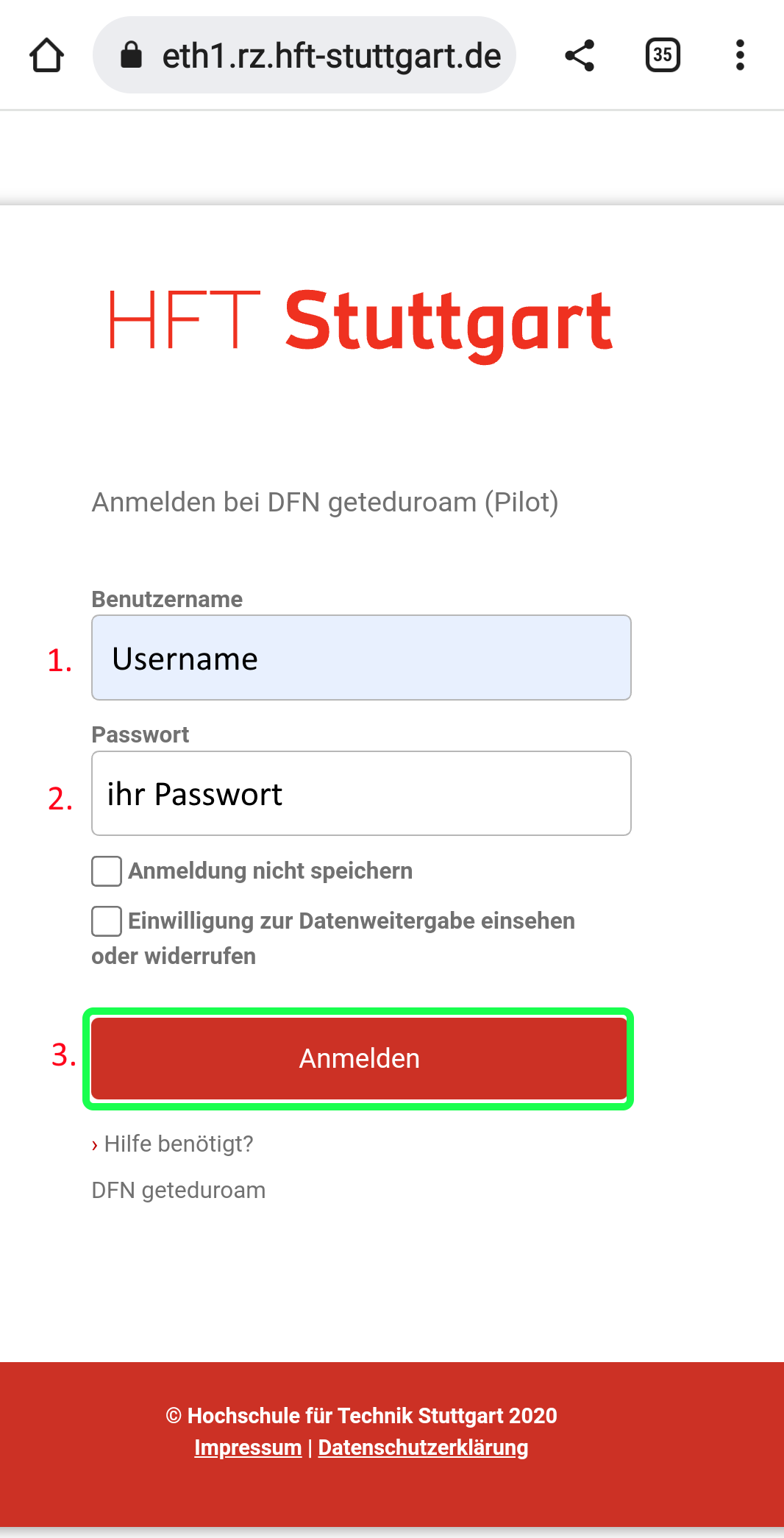784x1538 pixels.
Task: Click the Anmelden bei DFN geteduroam heading
Action: click(325, 503)
